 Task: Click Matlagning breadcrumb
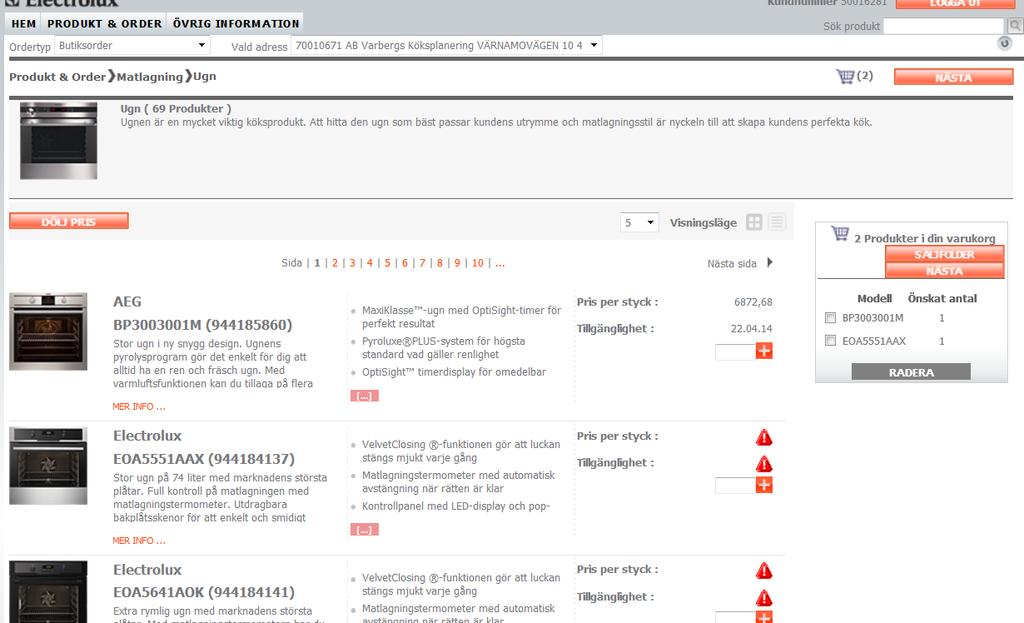[x=150, y=76]
